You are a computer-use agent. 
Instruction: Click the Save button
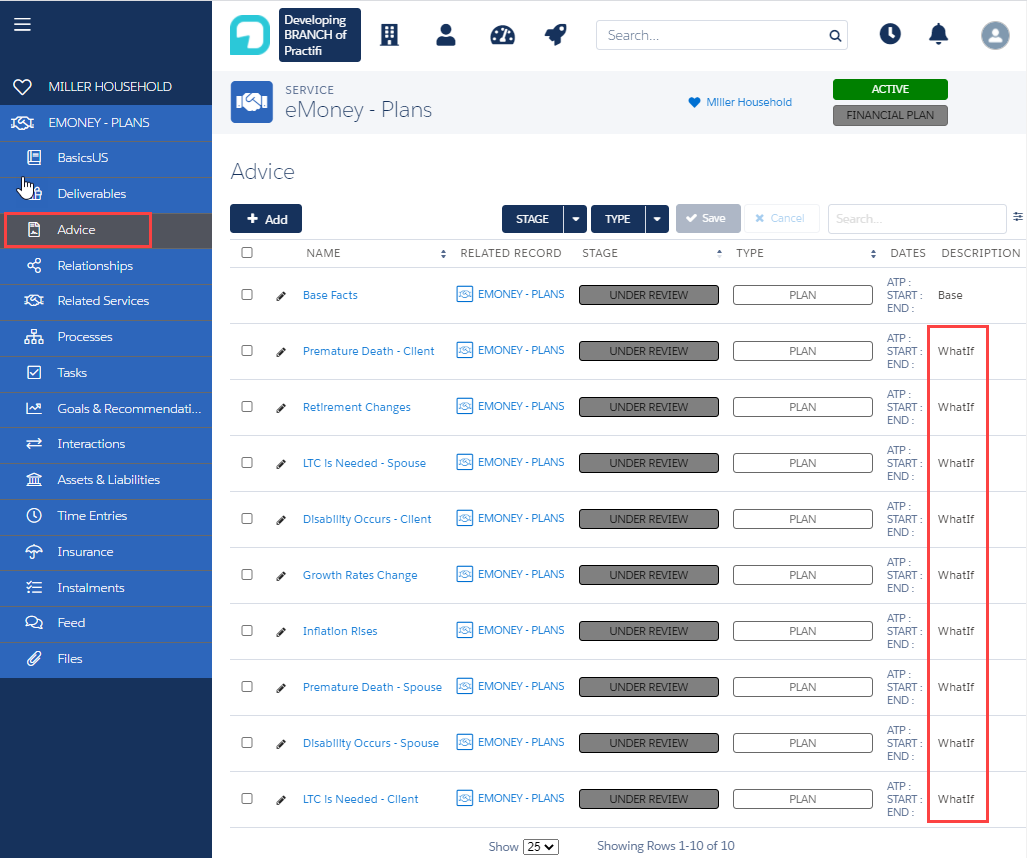tap(708, 218)
